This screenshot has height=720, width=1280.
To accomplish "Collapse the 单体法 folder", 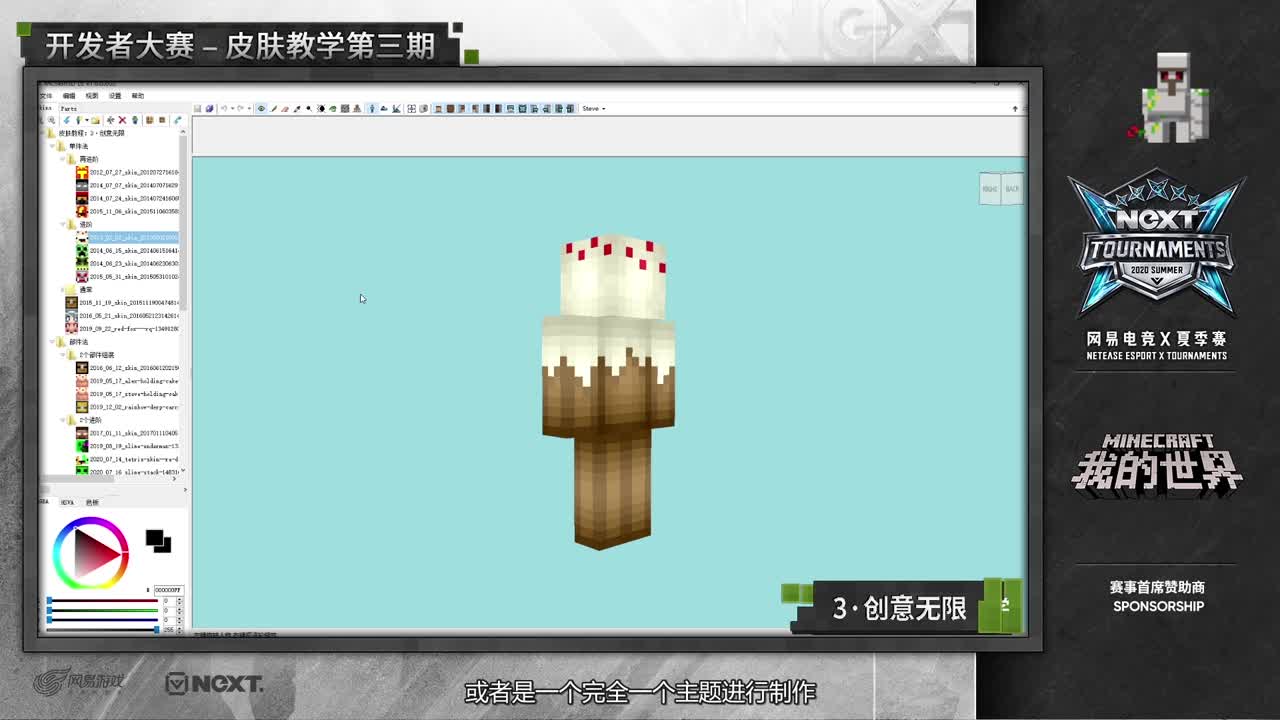I will click(x=53, y=146).
